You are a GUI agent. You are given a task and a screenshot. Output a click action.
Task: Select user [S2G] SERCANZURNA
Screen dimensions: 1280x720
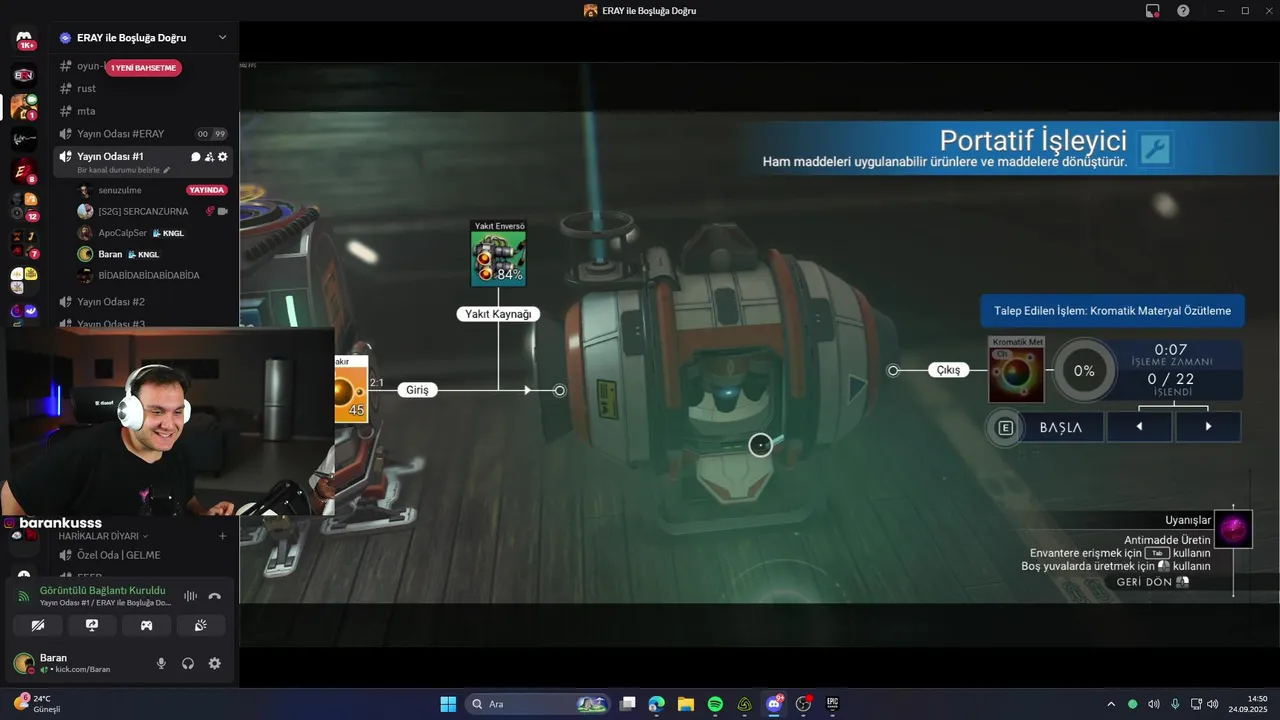[144, 211]
